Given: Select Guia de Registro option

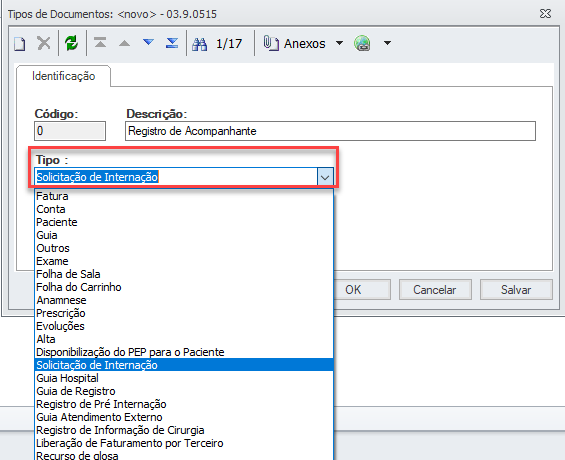Looking at the screenshot, I should coord(184,391).
